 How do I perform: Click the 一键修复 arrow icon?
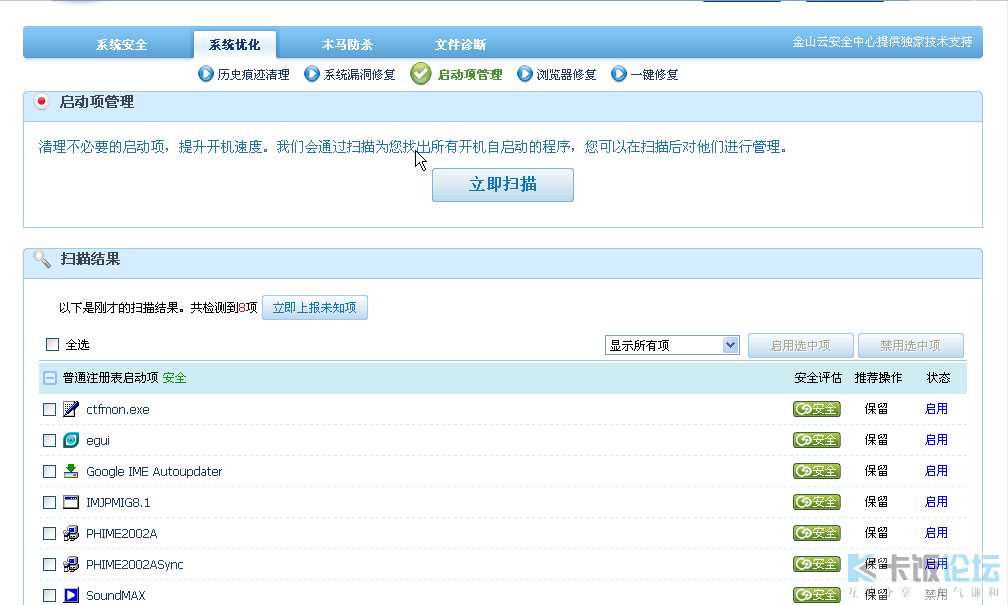click(x=618, y=74)
